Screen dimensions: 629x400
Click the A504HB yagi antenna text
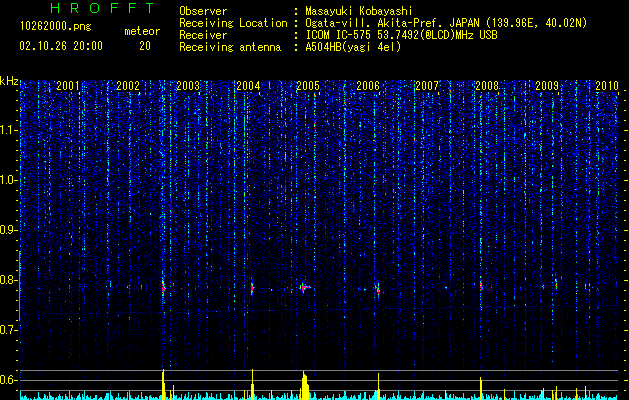(353, 47)
